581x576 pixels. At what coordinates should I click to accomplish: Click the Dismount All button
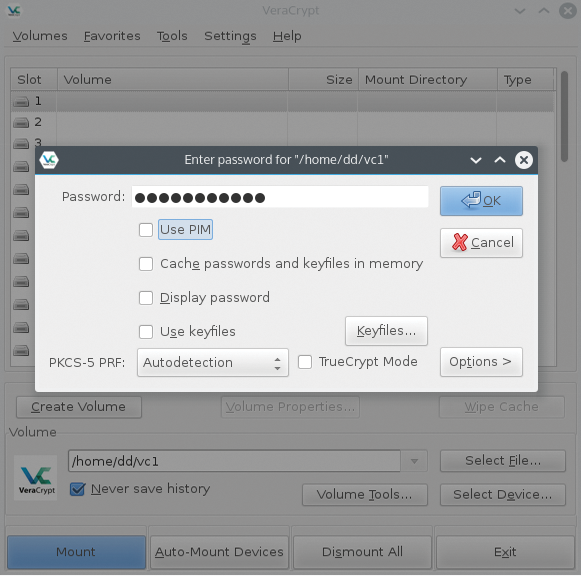coord(362,552)
